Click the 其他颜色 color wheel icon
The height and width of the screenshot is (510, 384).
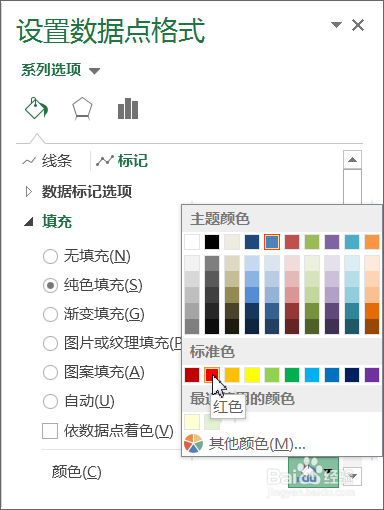(193, 444)
